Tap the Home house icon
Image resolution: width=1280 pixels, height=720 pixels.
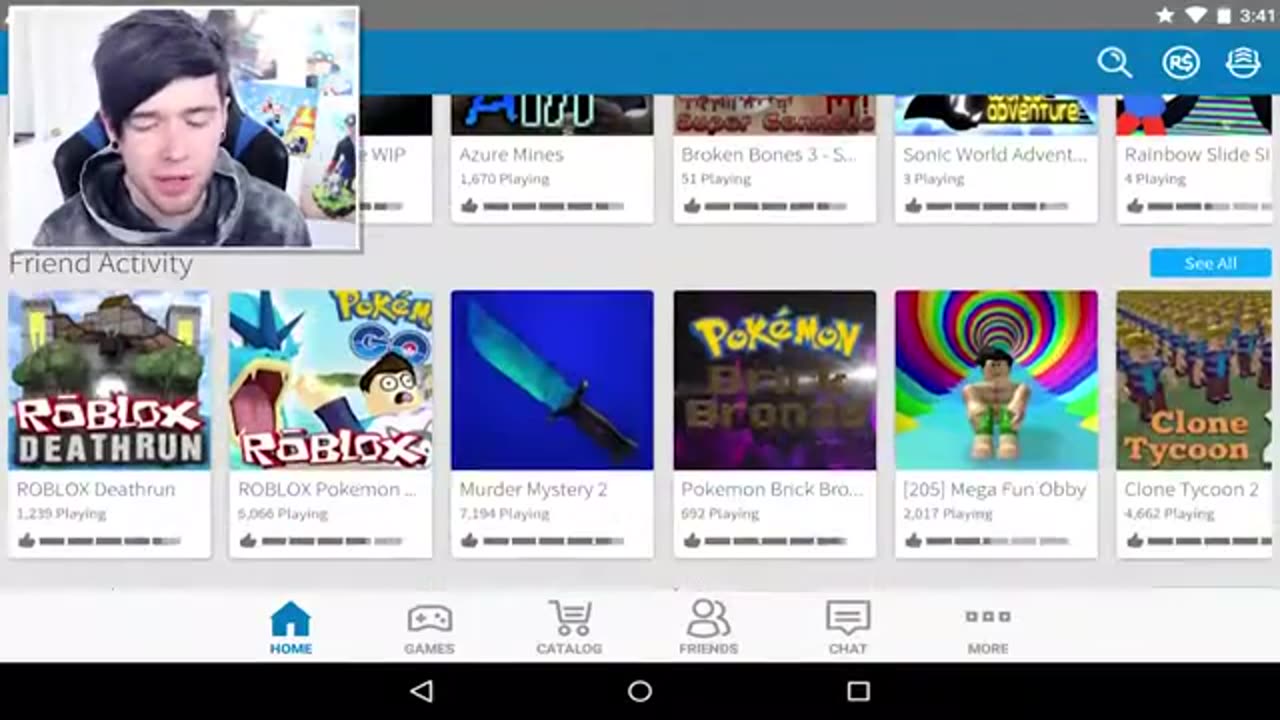coord(290,619)
